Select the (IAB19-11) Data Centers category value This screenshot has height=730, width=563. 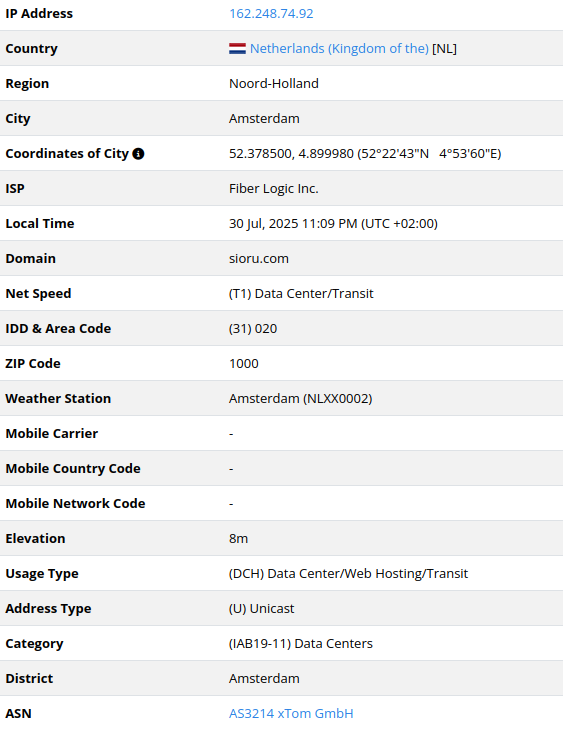(301, 643)
